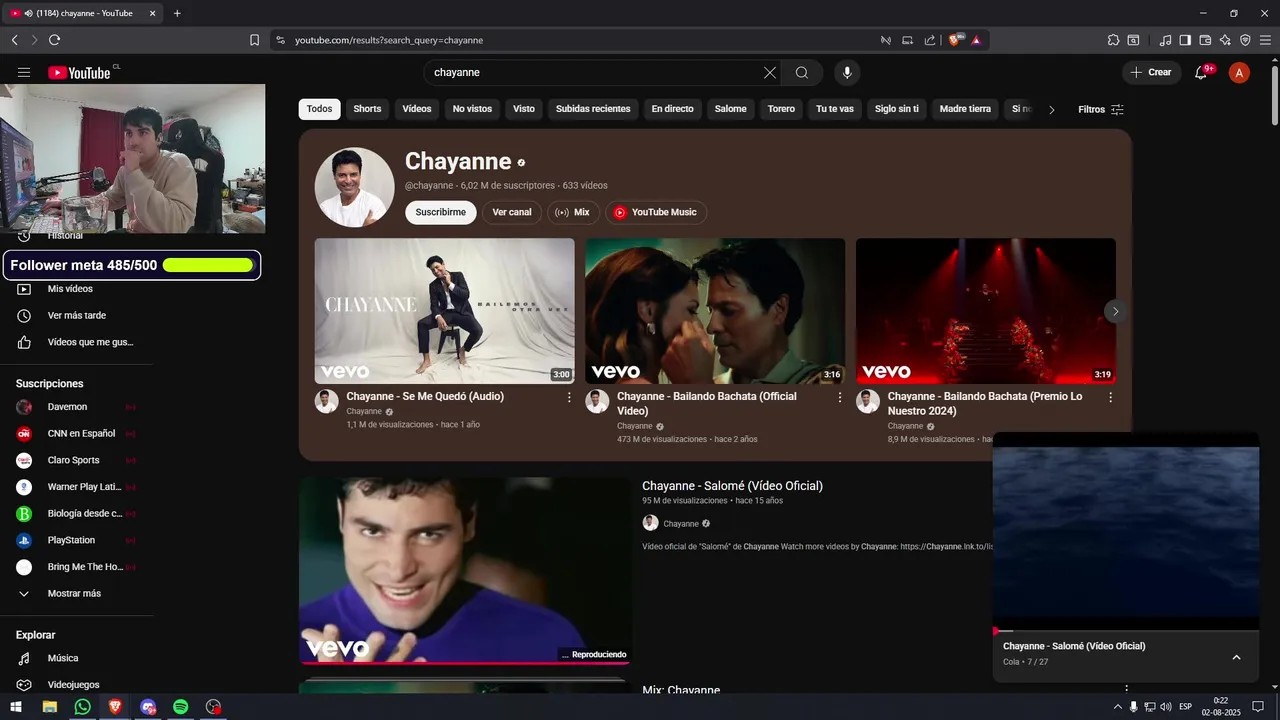
Task: Filter by En directo
Action: (x=672, y=109)
